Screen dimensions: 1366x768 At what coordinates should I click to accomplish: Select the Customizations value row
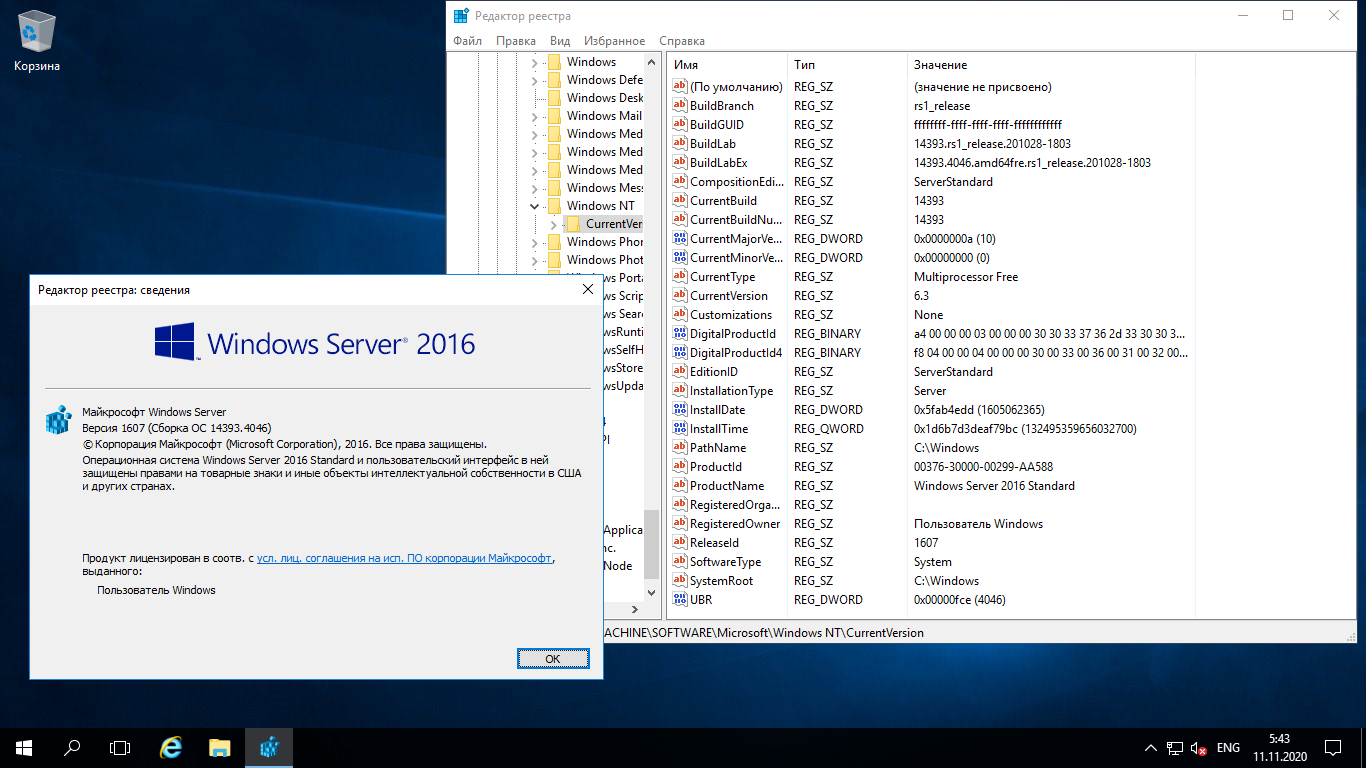[930, 315]
